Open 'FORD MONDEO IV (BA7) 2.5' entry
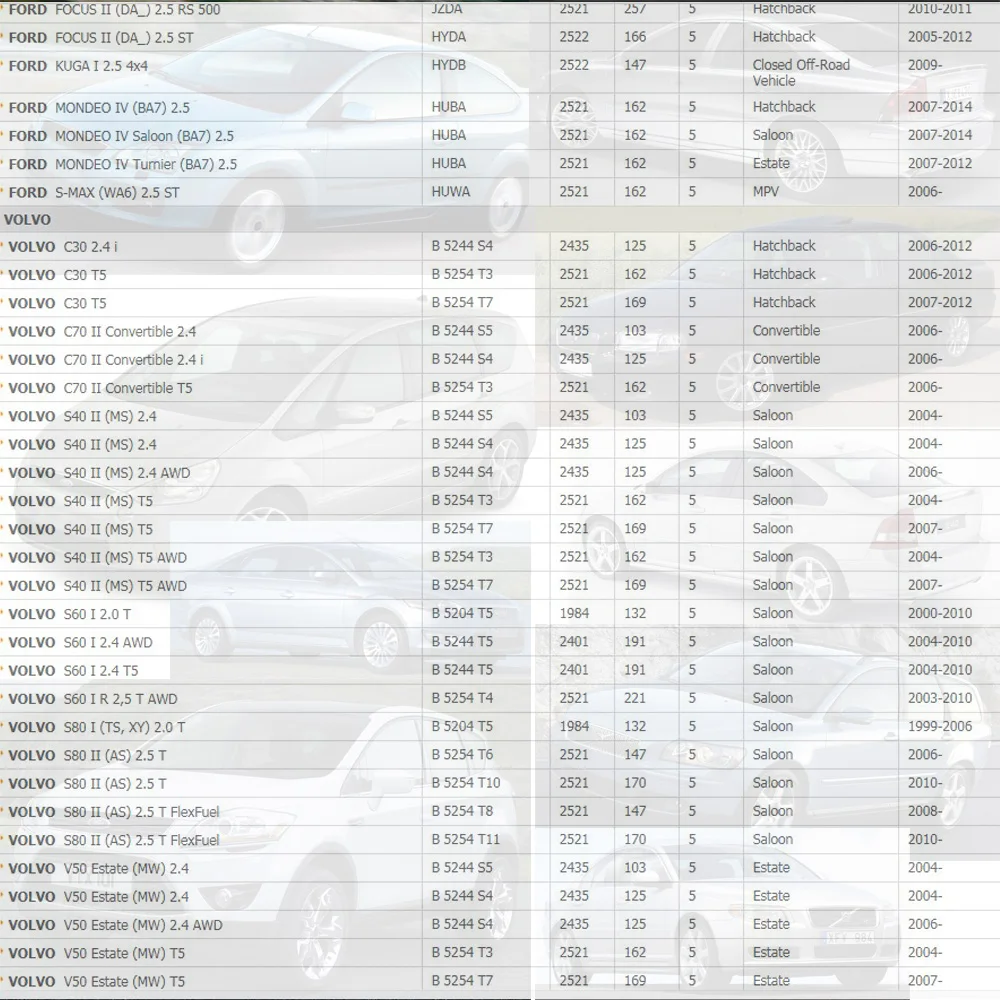This screenshot has width=1000, height=1000. [x=99, y=108]
